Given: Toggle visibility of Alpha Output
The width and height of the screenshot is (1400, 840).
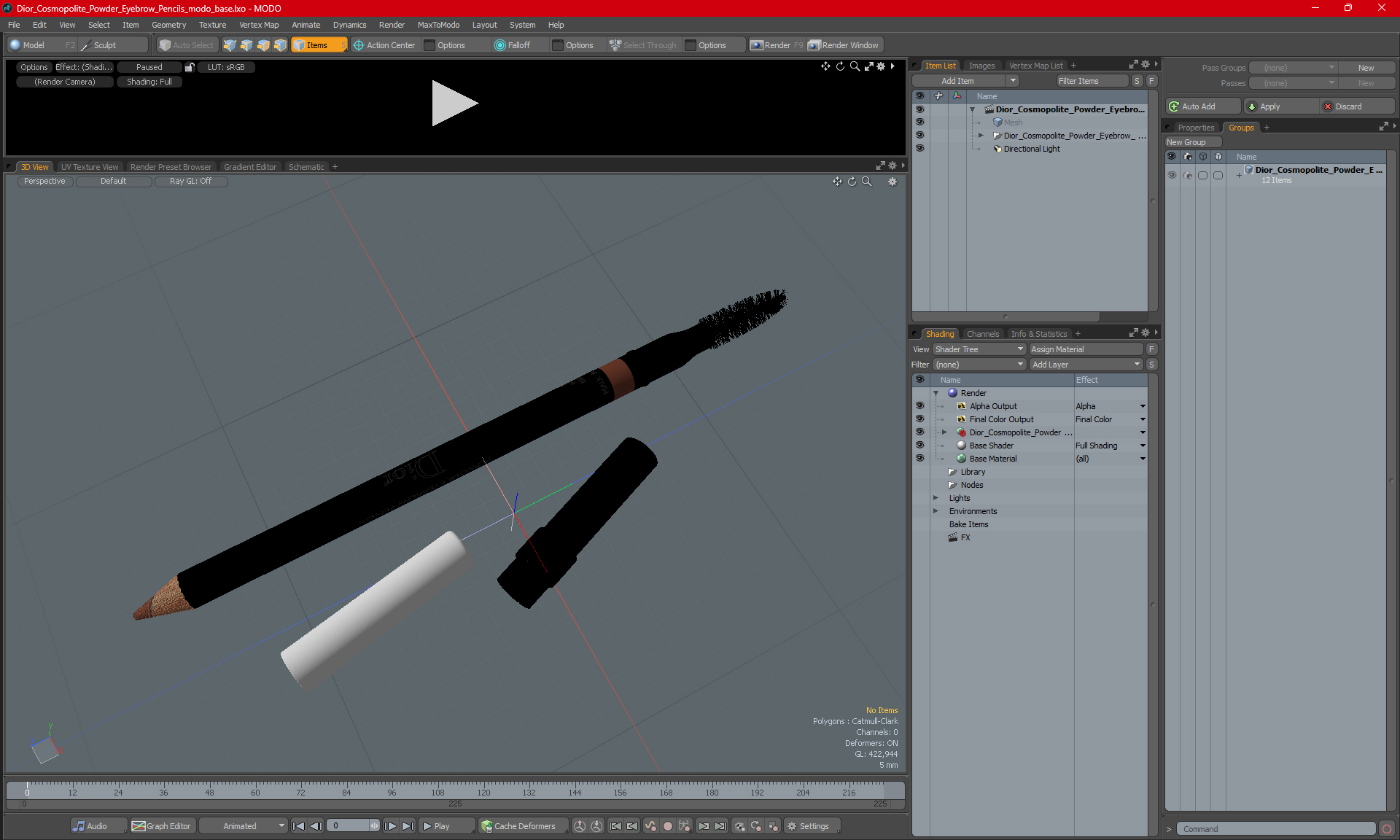Looking at the screenshot, I should (x=919, y=406).
